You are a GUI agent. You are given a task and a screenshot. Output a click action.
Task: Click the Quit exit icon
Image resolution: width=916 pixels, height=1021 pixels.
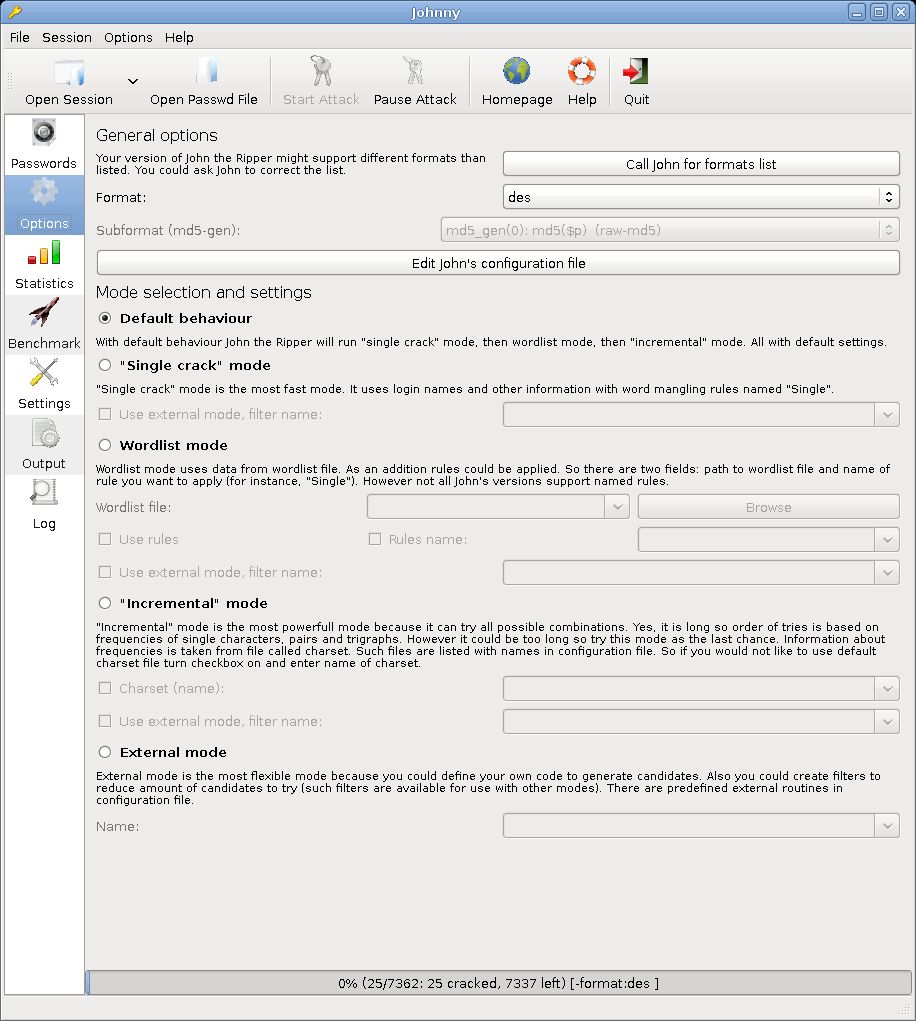(635, 71)
